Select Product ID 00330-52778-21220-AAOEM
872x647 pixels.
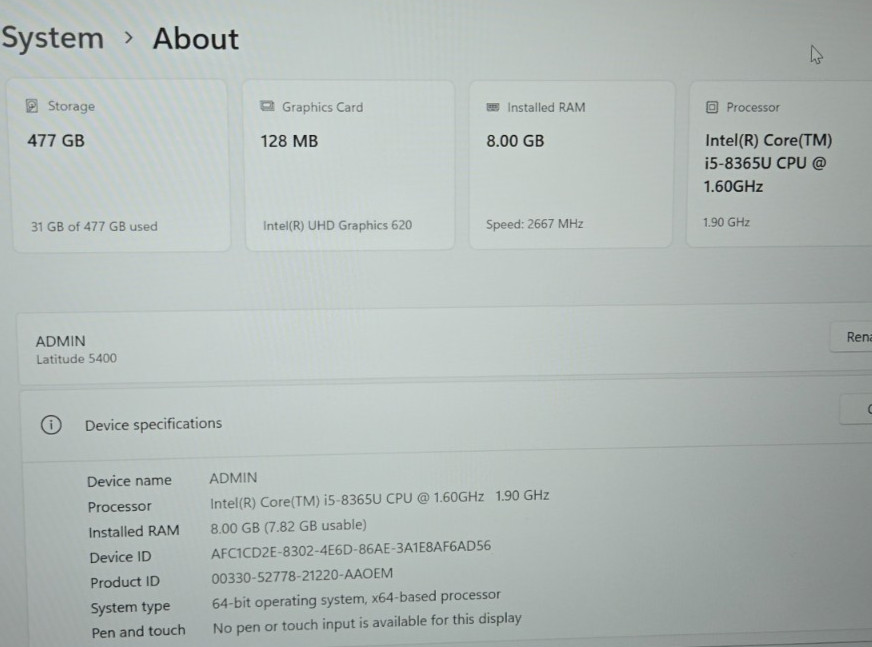pos(302,576)
